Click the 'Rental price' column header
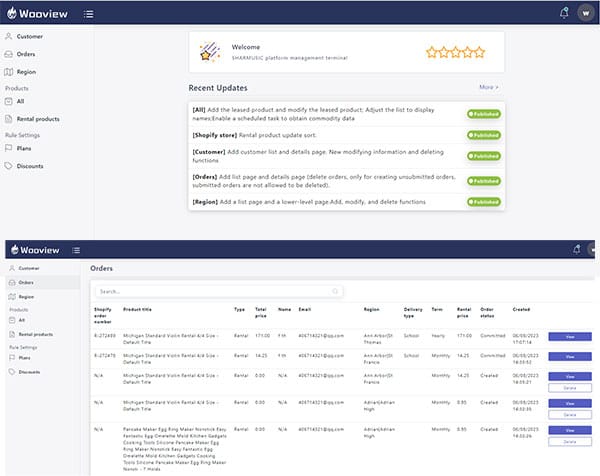This screenshot has height=476, width=600. (x=464, y=312)
